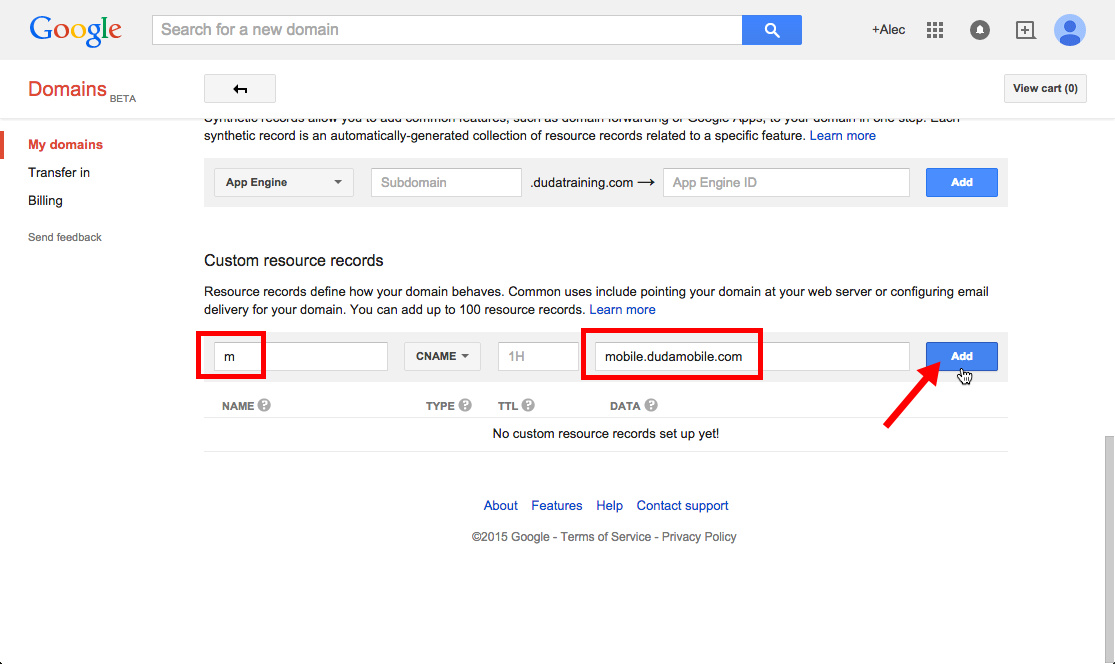Image resolution: width=1115 pixels, height=664 pixels.
Task: Click the +Alec profile link
Action: tap(888, 30)
